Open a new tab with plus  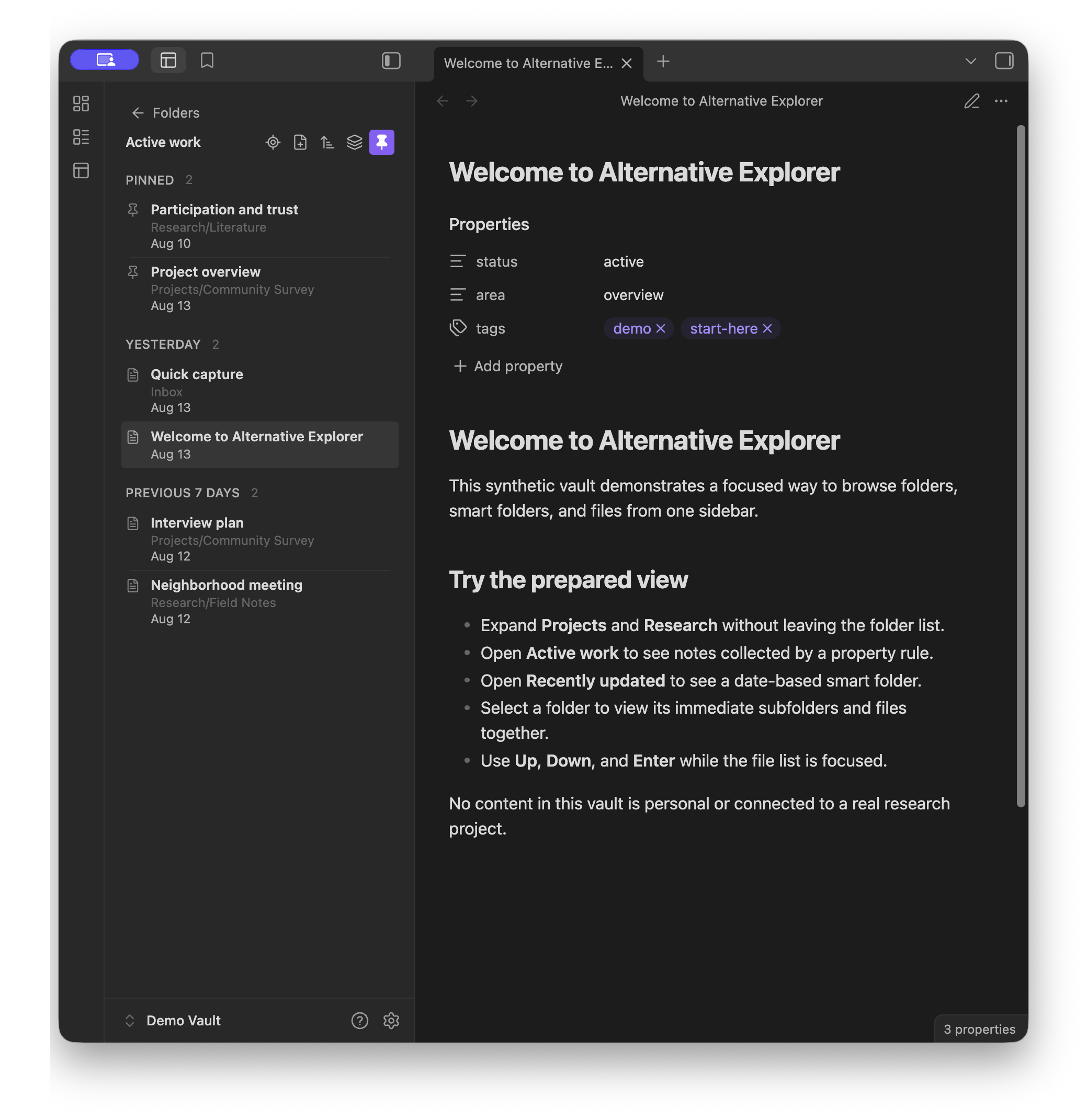tap(663, 61)
